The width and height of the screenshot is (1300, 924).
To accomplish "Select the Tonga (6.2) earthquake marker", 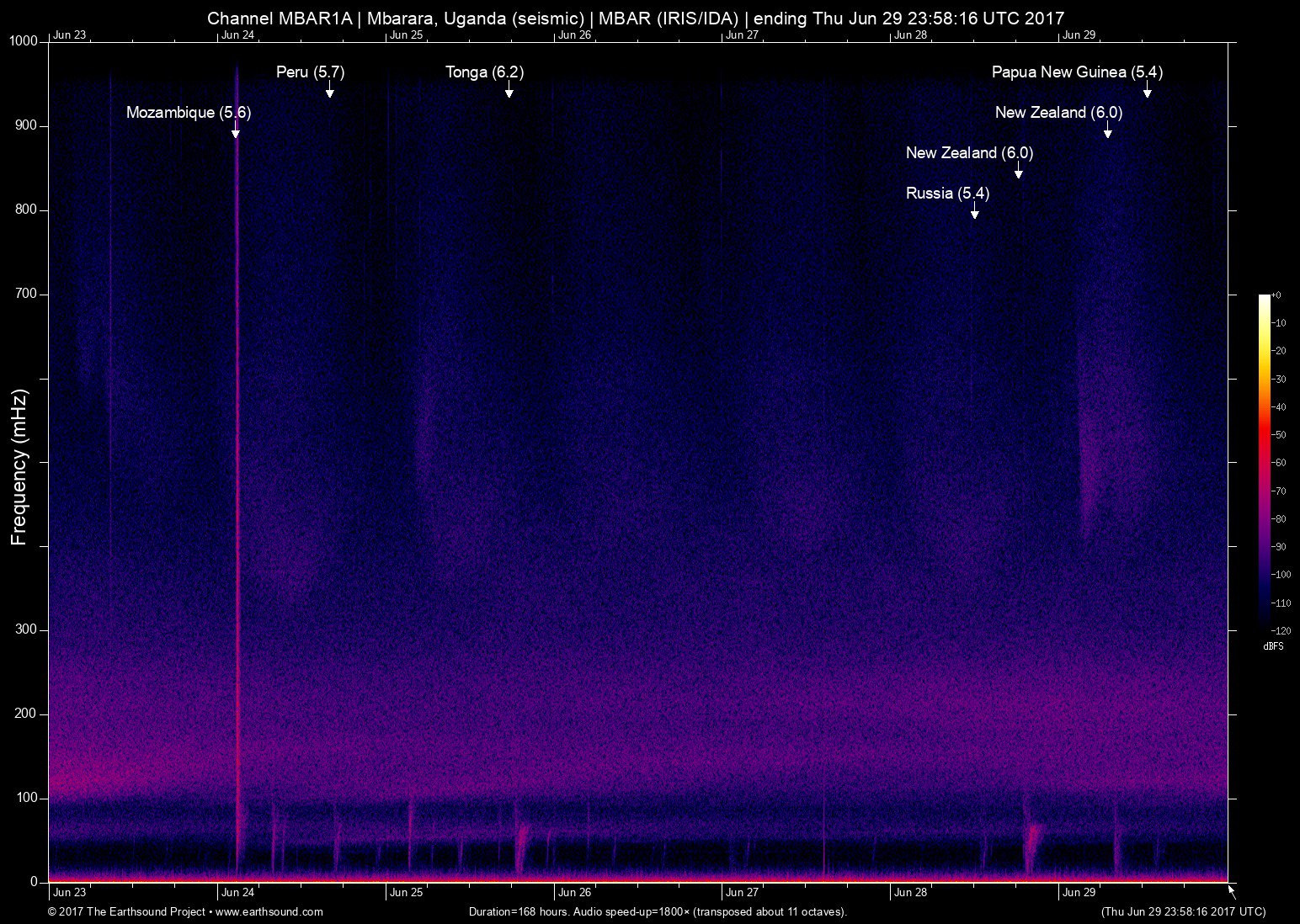I will pos(484,73).
